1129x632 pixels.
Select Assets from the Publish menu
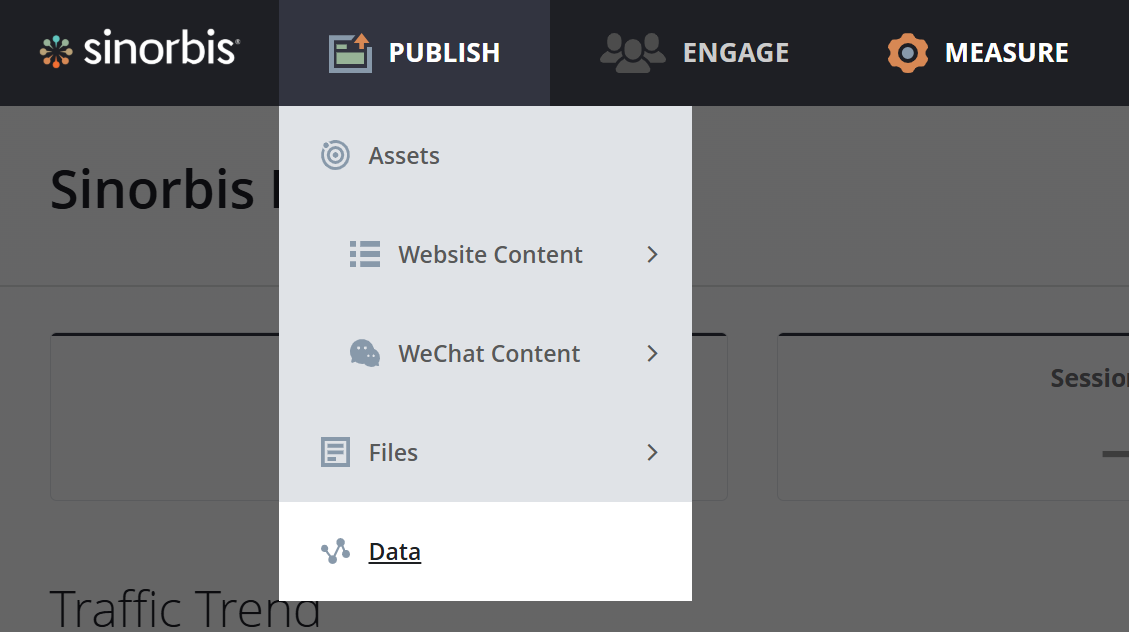pos(404,155)
